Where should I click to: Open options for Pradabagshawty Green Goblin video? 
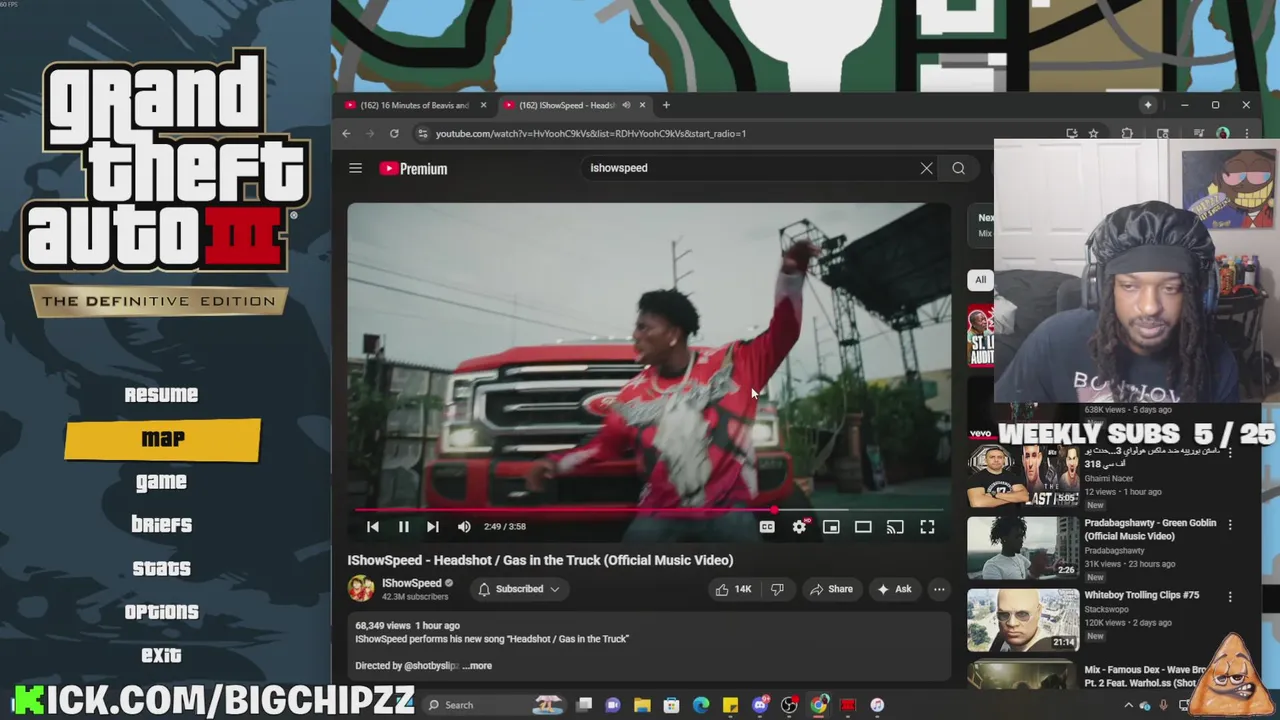point(1230,524)
